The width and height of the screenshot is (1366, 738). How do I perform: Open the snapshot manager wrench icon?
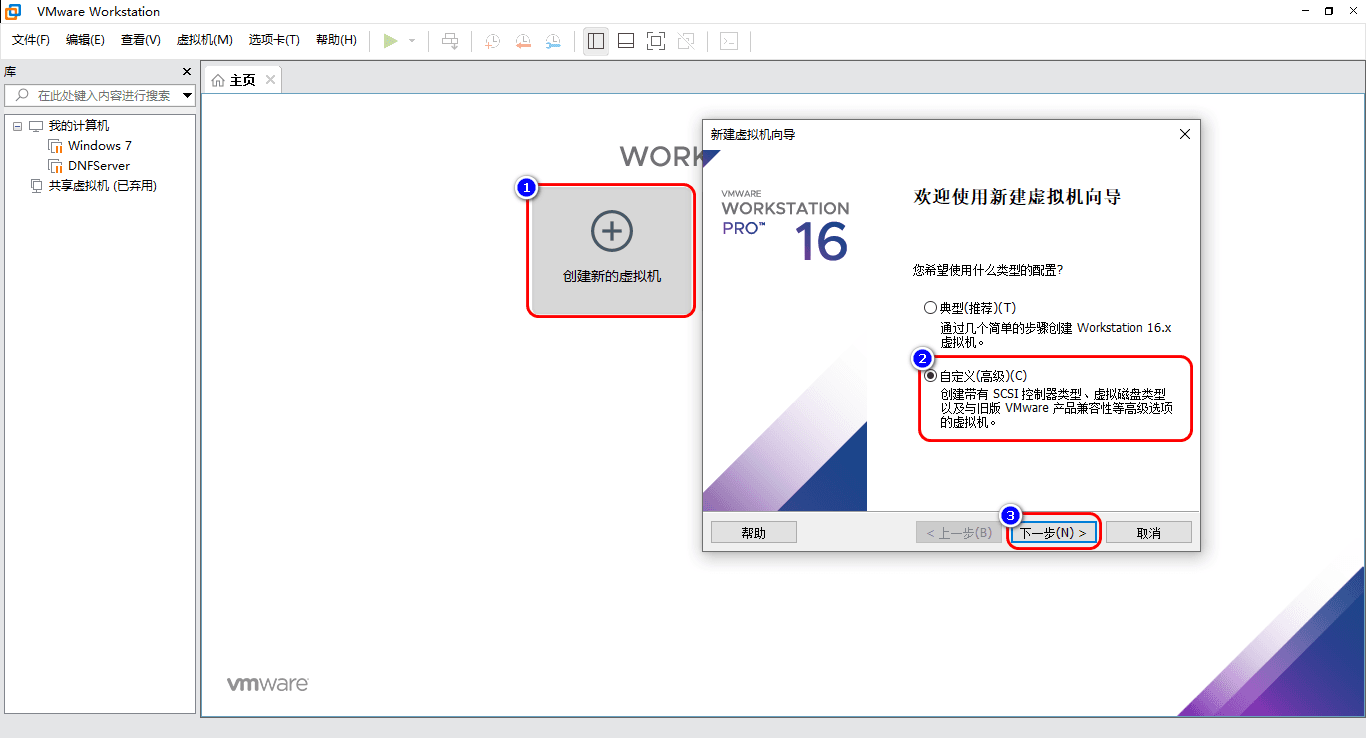point(553,41)
